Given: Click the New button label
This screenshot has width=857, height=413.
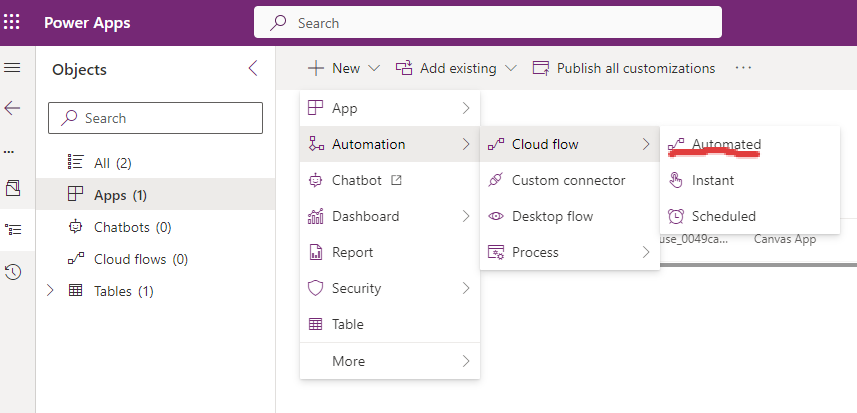Looking at the screenshot, I should 346,68.
